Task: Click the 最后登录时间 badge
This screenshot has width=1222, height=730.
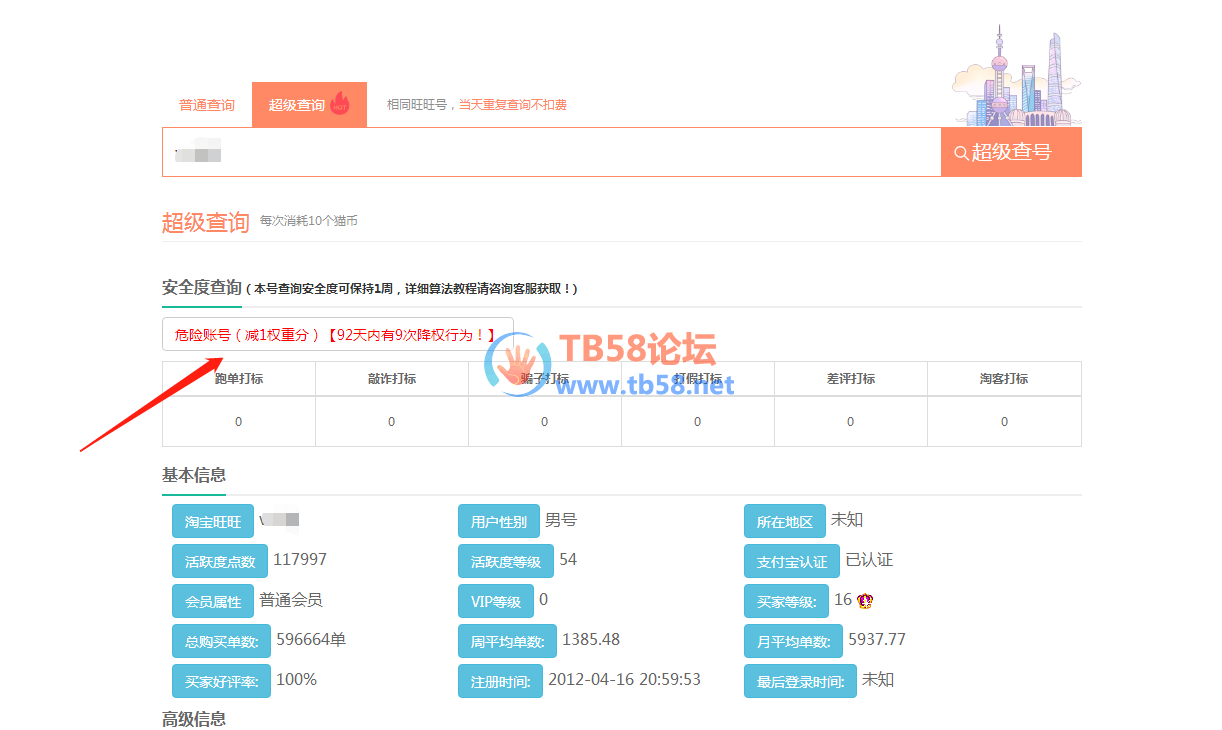Action: pyautogui.click(x=800, y=680)
